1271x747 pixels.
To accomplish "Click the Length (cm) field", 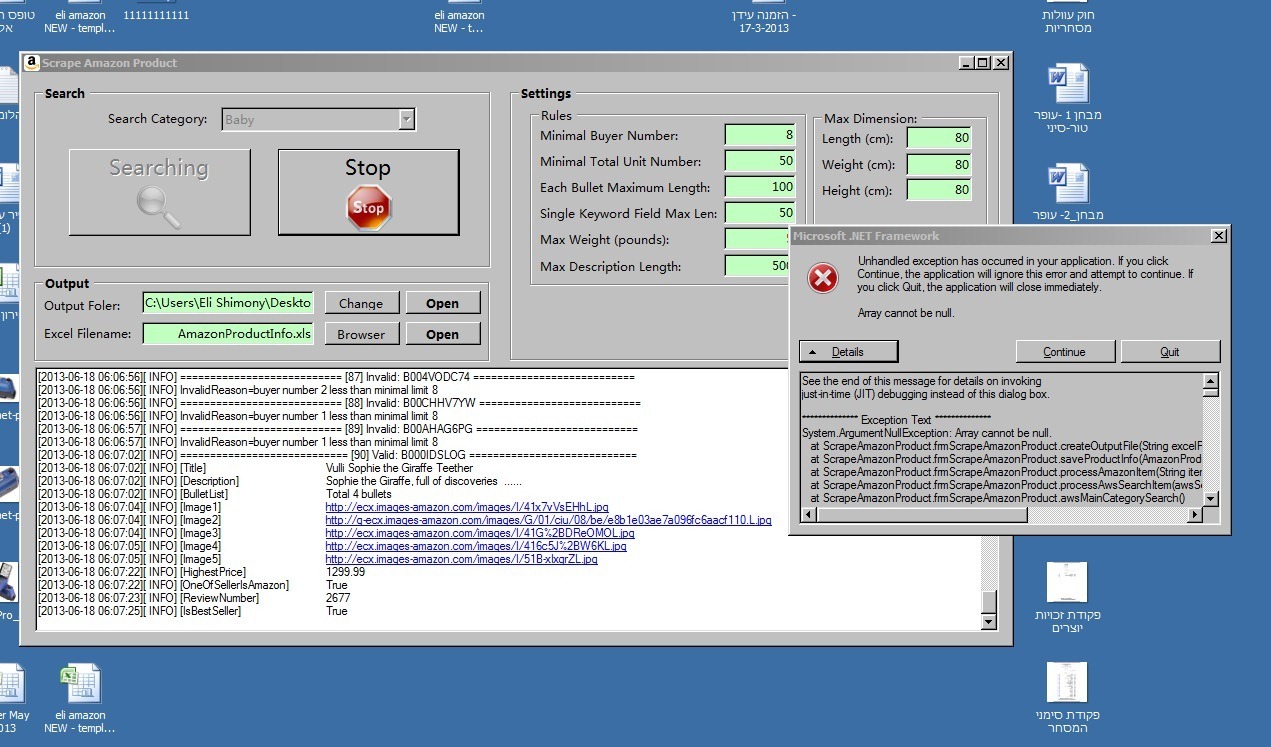I will 940,138.
